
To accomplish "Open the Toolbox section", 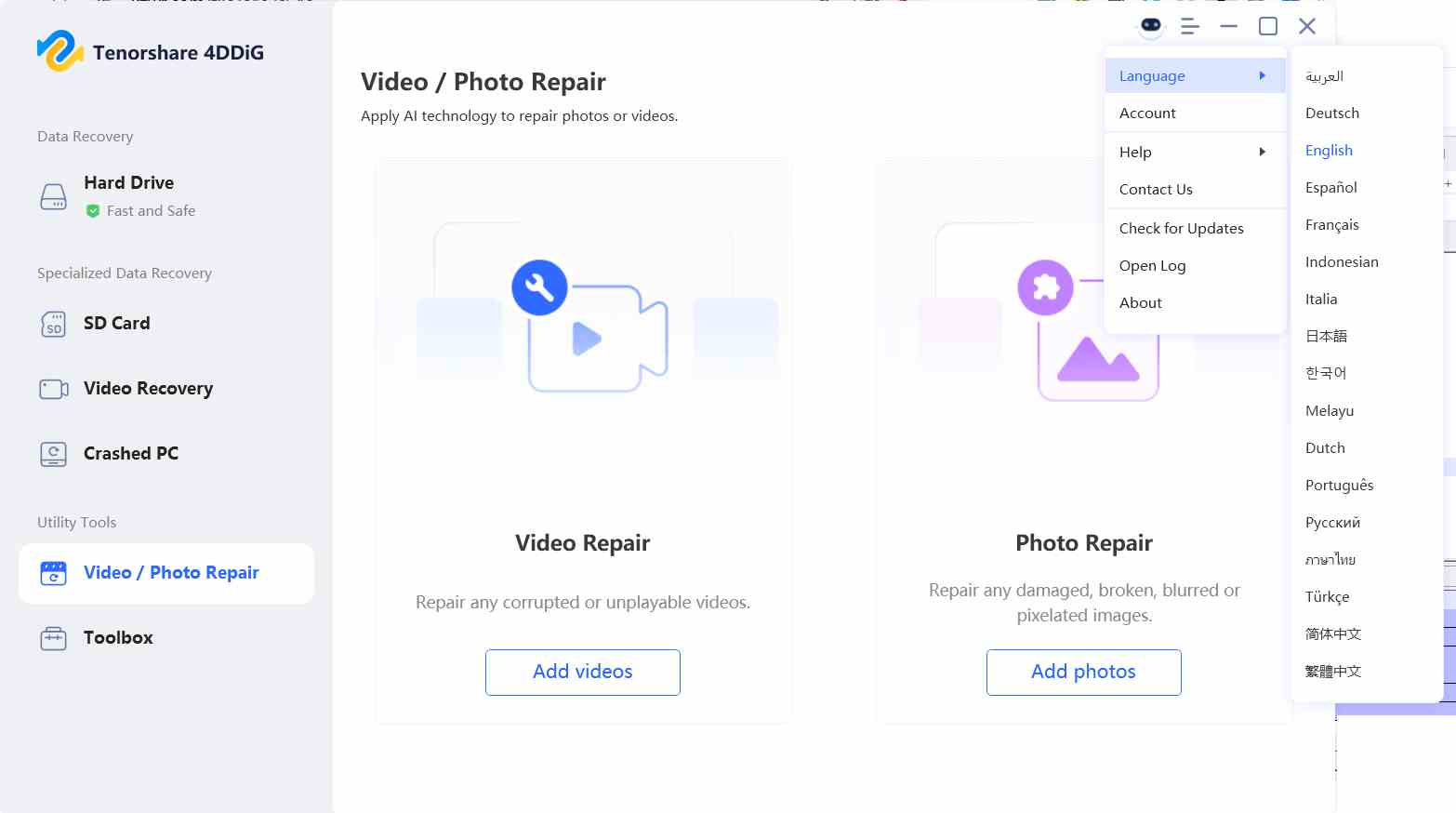I will (166, 638).
